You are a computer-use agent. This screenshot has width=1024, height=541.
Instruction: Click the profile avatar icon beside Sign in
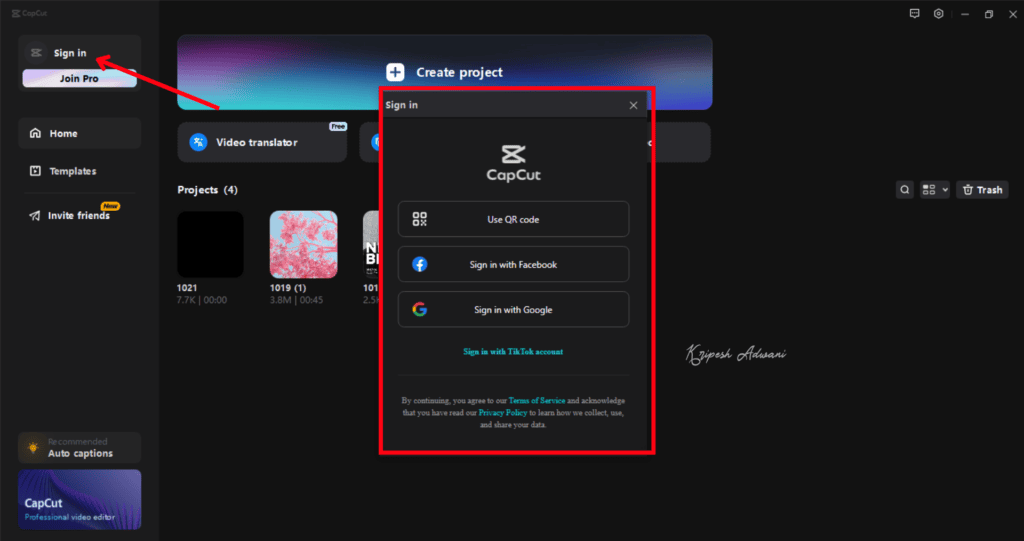tap(36, 53)
